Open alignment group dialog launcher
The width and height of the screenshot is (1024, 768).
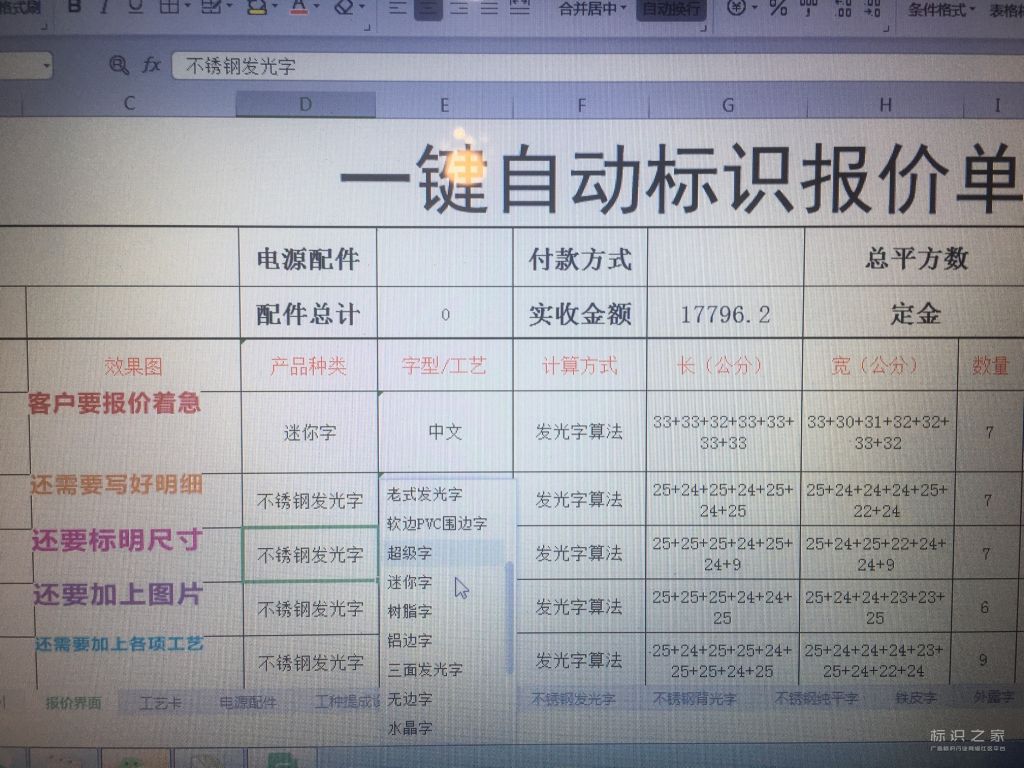[x=703, y=28]
